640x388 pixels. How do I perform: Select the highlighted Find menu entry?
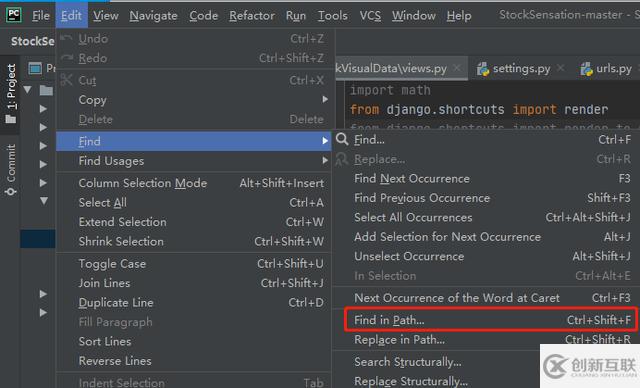(193, 141)
